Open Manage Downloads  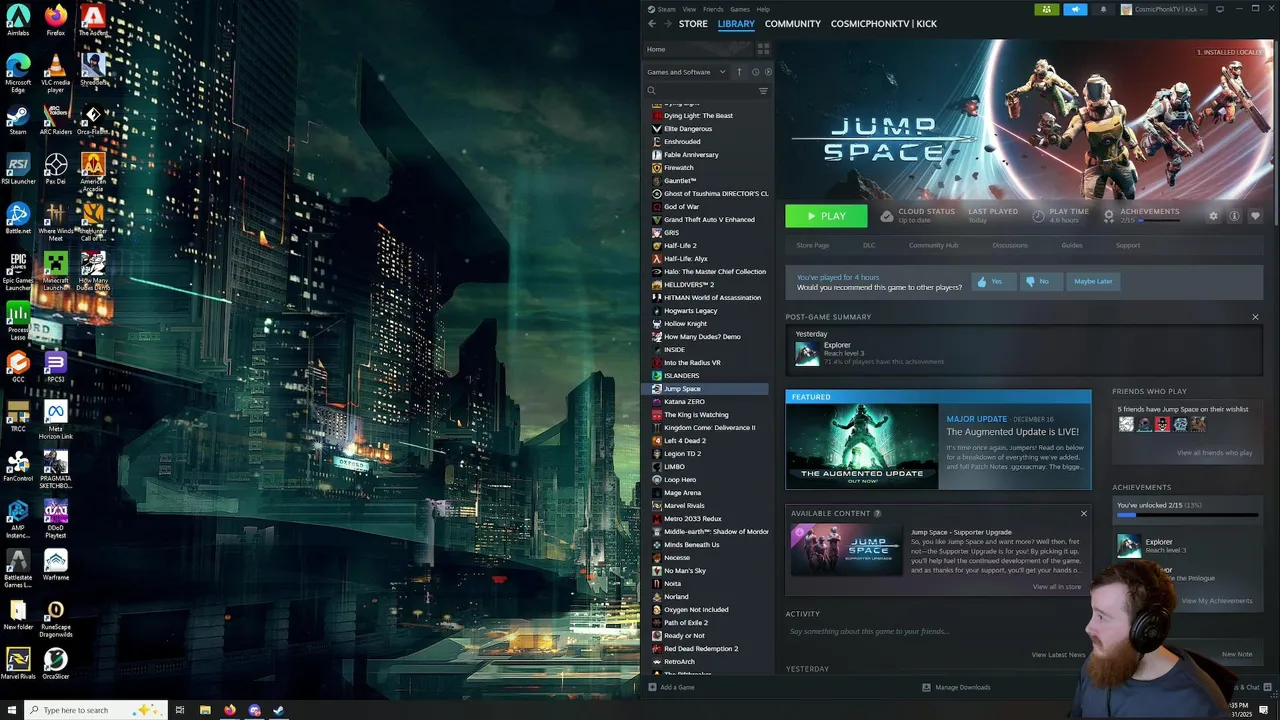coord(956,687)
